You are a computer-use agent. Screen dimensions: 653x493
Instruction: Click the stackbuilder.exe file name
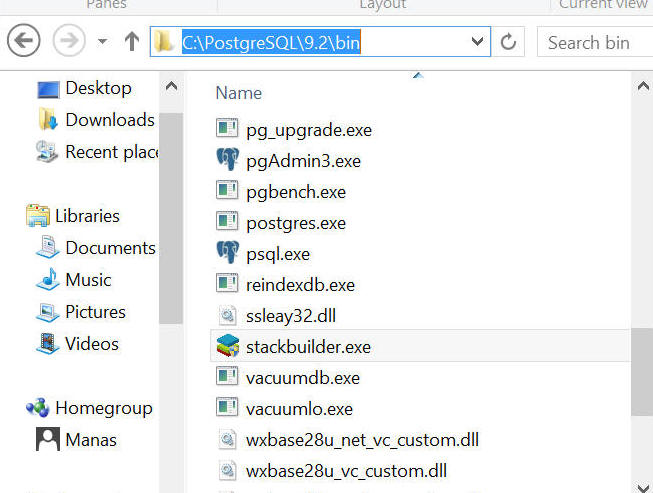(x=308, y=347)
